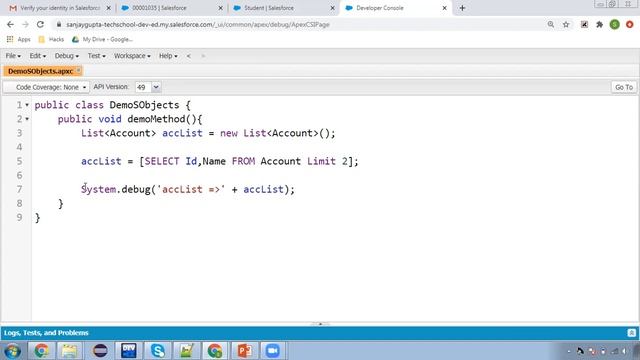Open a new browser tab
The width and height of the screenshot is (640, 360).
click(462, 8)
